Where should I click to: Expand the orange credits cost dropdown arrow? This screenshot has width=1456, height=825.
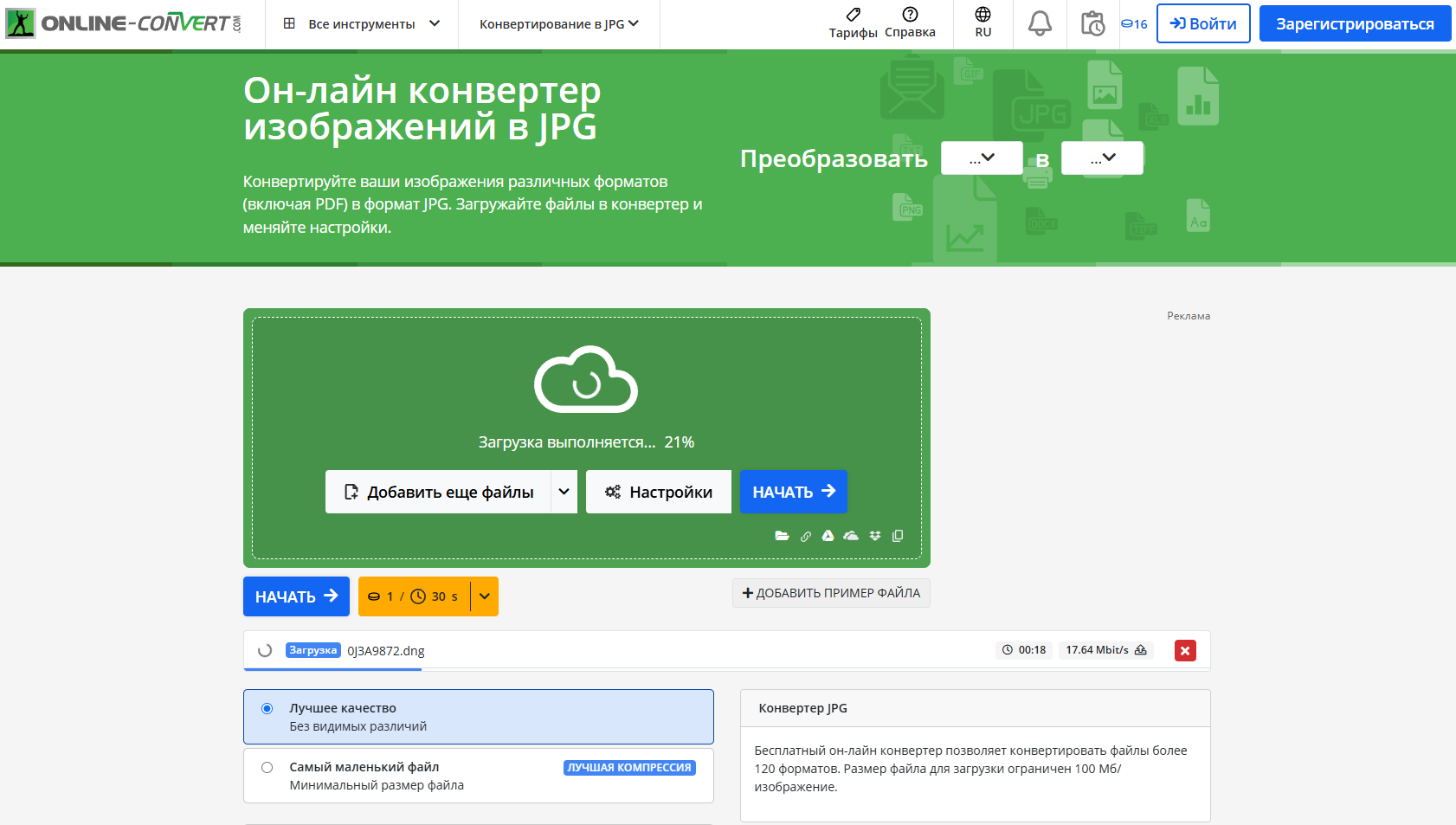click(485, 596)
